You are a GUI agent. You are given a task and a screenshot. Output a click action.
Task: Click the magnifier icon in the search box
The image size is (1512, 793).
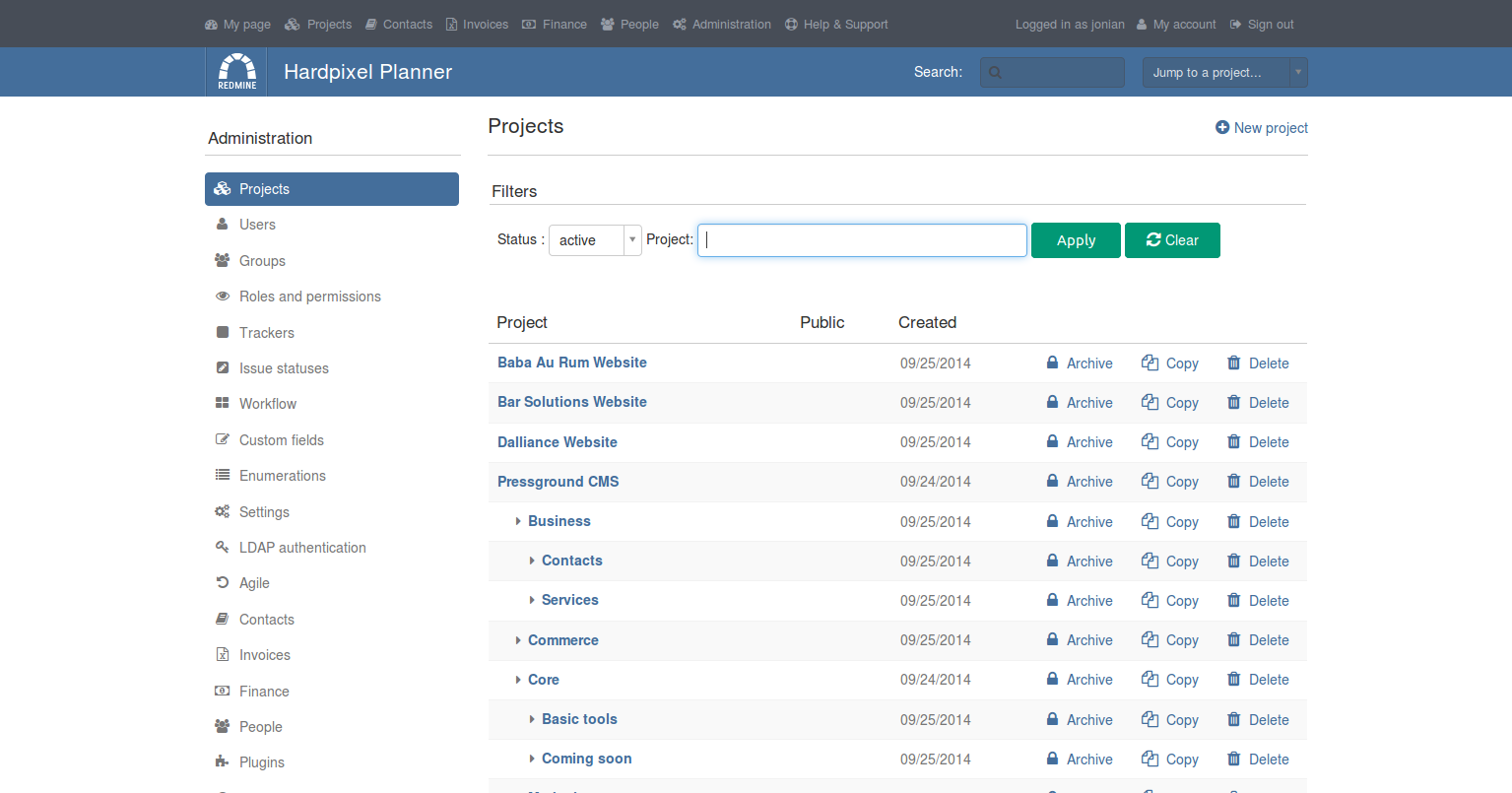(x=995, y=72)
